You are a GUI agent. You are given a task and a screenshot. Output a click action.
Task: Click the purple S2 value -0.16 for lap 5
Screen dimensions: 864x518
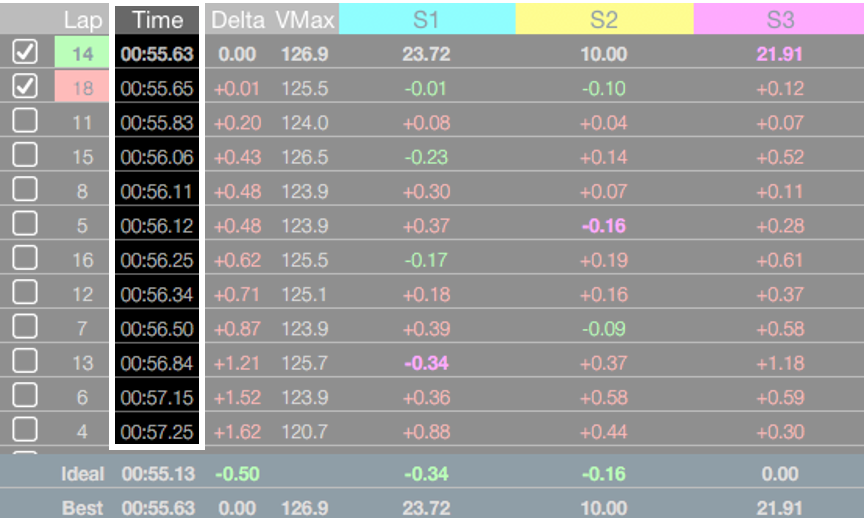point(604,225)
